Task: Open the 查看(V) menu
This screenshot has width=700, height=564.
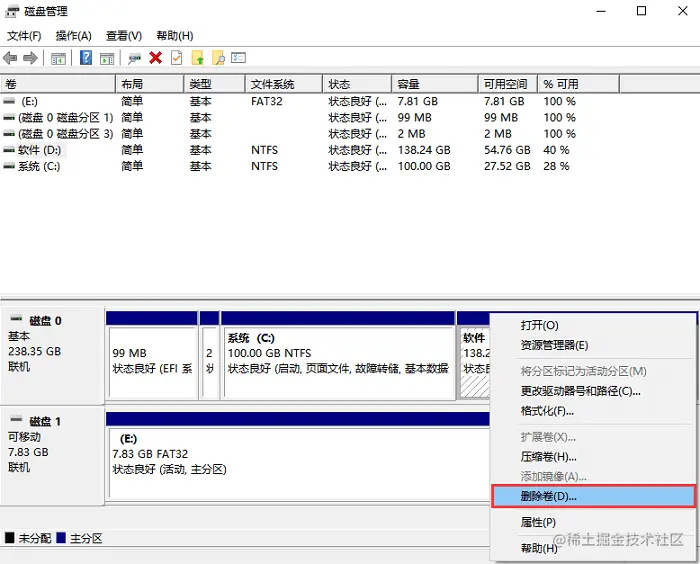Action: pos(124,36)
